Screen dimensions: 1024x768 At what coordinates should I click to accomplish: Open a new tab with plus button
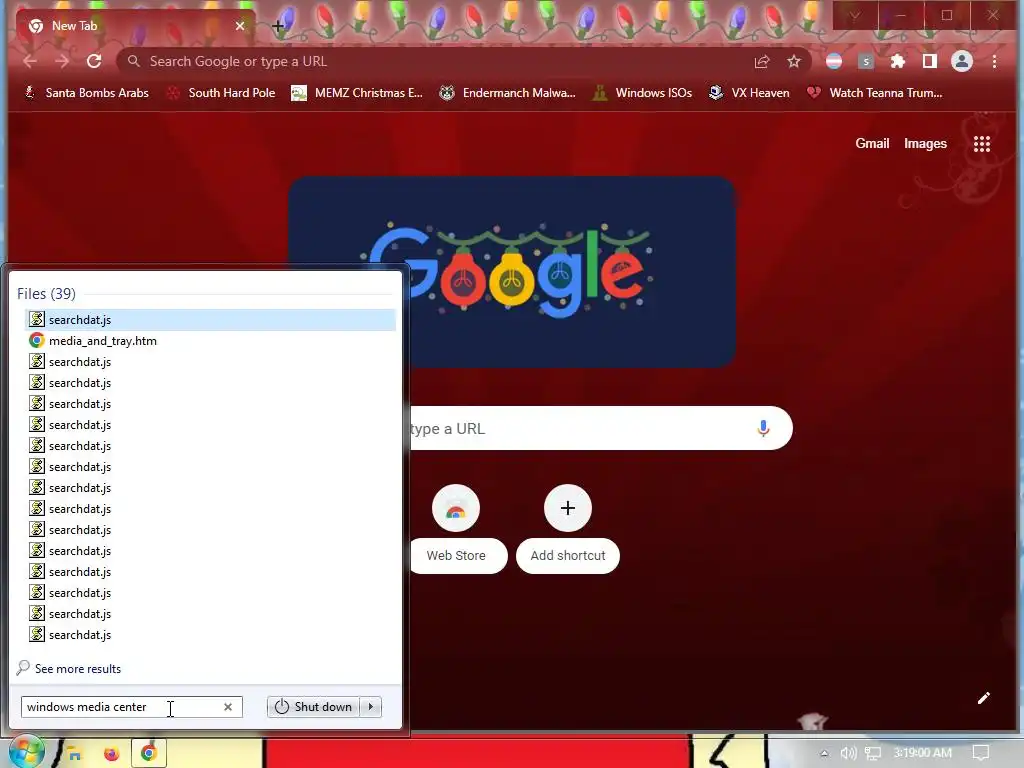[x=278, y=26]
